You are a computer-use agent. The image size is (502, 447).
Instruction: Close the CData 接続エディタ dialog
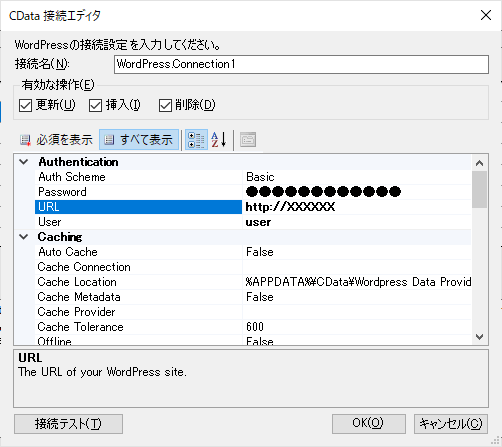[x=486, y=15]
